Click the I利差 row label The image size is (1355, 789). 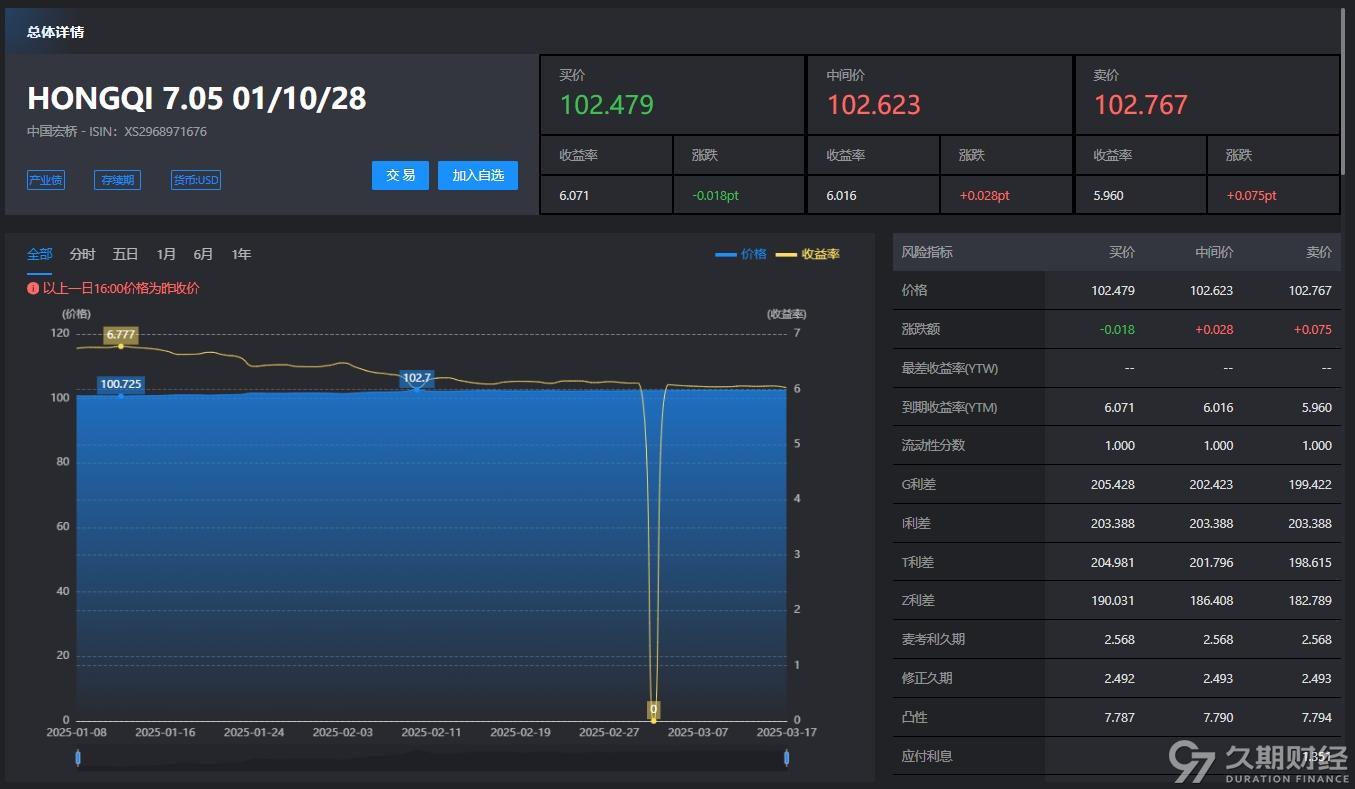pos(916,523)
